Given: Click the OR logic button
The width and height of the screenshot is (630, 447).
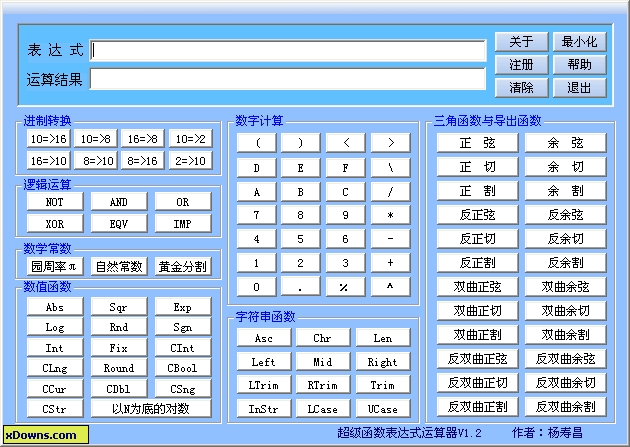Looking at the screenshot, I should point(183,202).
